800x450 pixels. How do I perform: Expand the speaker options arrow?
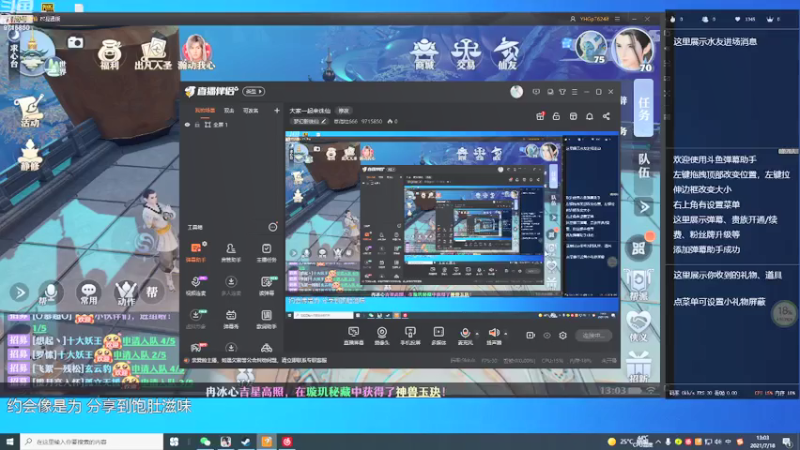click(x=506, y=334)
